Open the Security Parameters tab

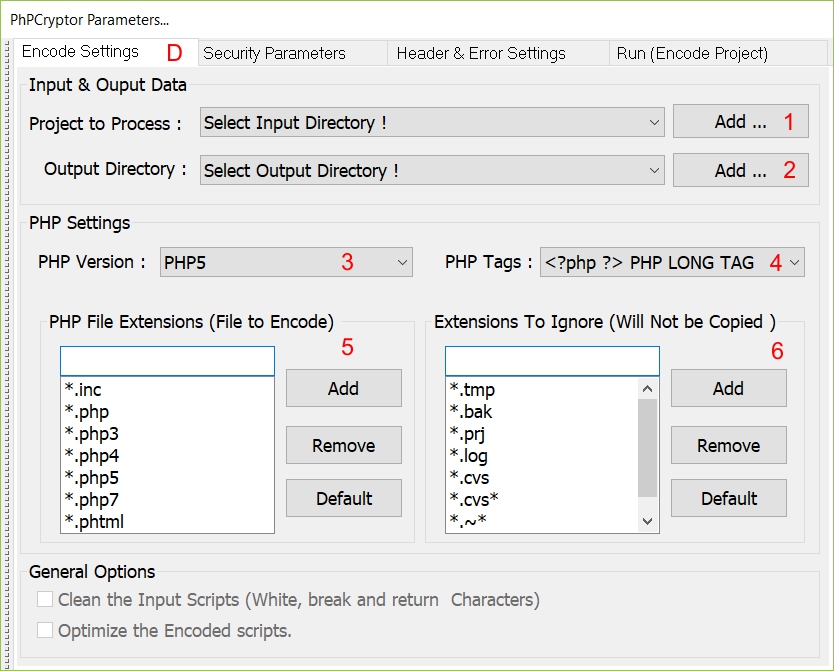[293, 53]
